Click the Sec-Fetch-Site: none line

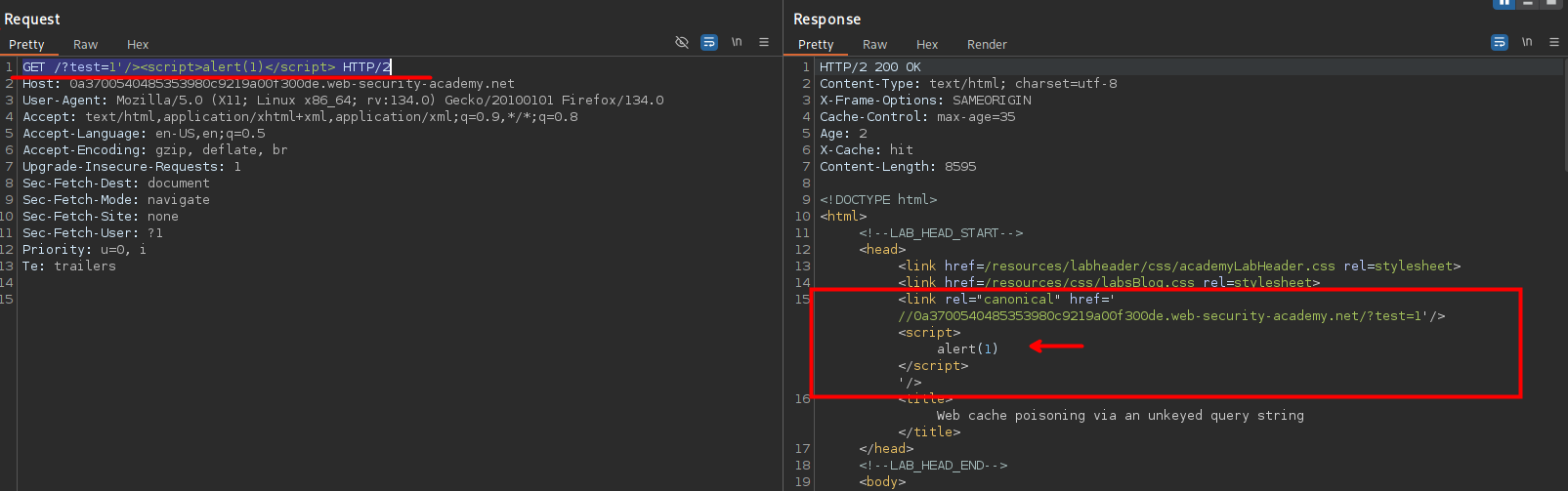point(101,217)
